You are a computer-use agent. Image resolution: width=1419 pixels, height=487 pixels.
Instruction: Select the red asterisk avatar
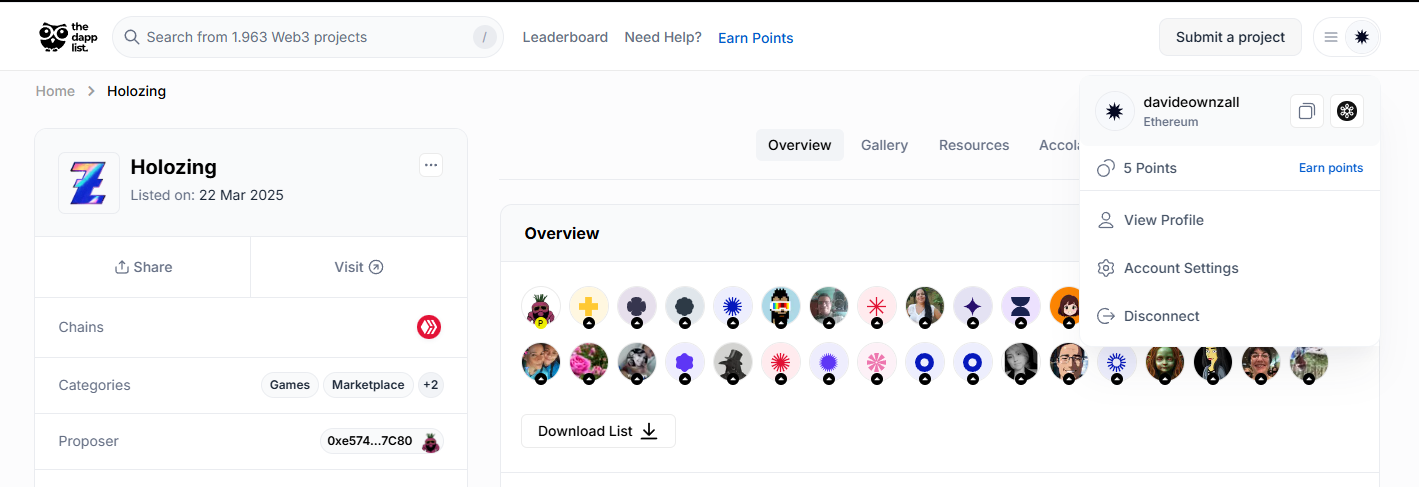click(x=877, y=306)
